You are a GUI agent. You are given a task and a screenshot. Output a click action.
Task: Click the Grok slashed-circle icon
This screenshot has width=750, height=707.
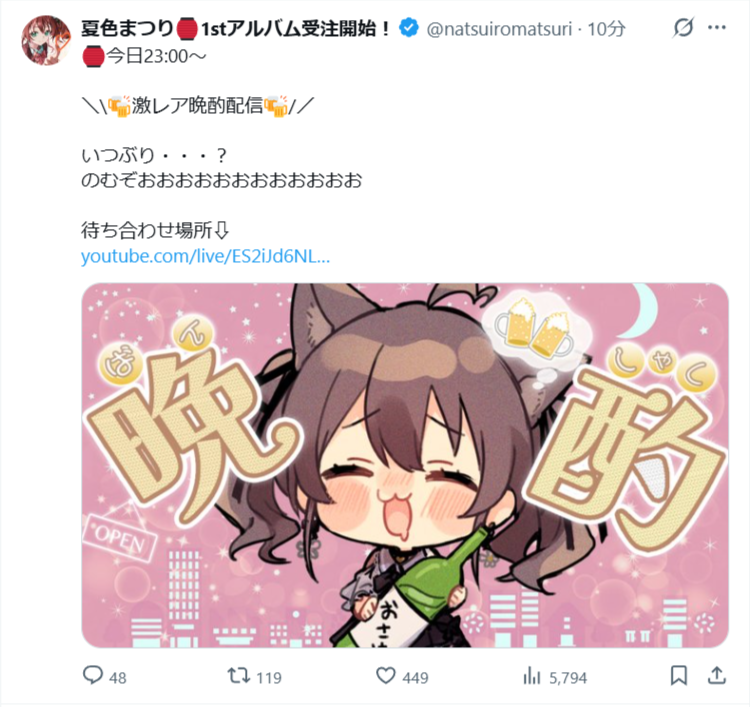pyautogui.click(x=683, y=28)
